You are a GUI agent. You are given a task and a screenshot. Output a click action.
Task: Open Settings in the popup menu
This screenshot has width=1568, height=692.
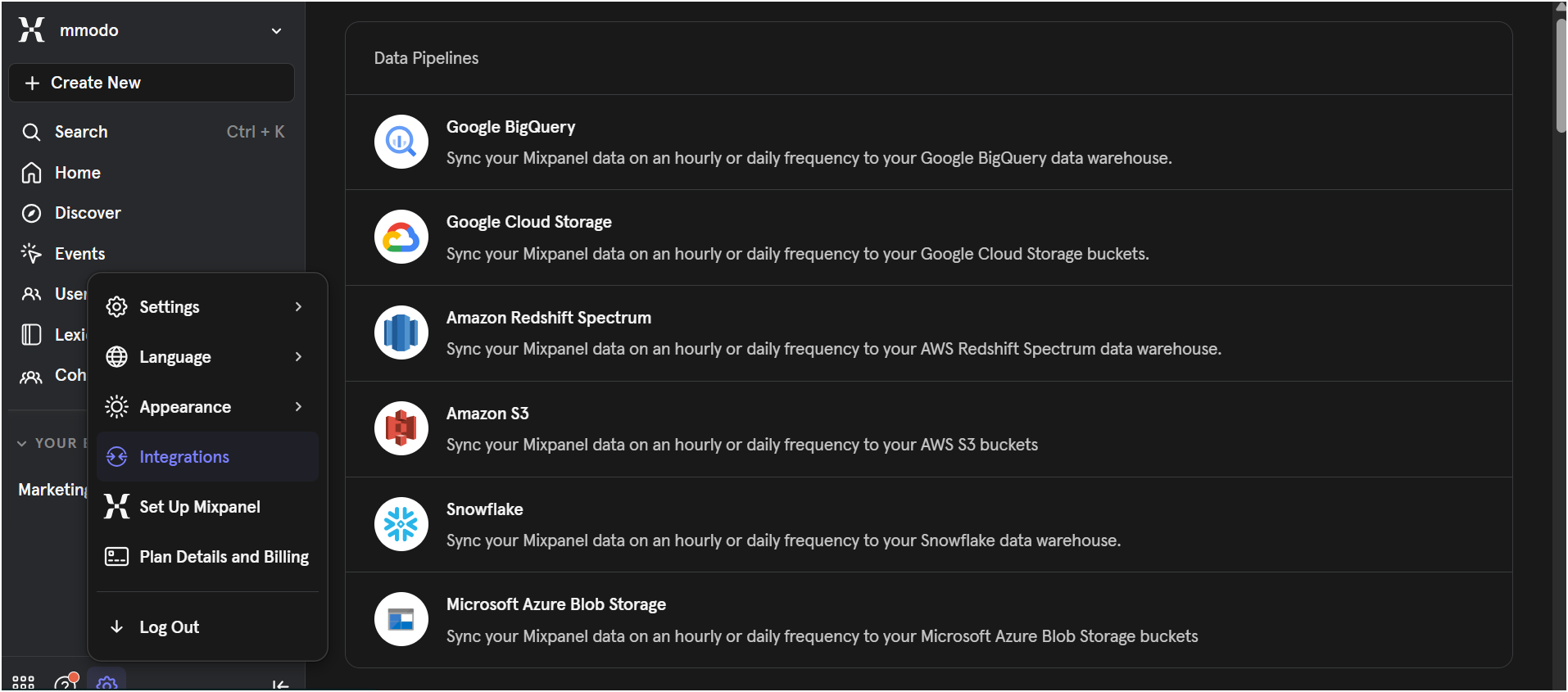(207, 307)
